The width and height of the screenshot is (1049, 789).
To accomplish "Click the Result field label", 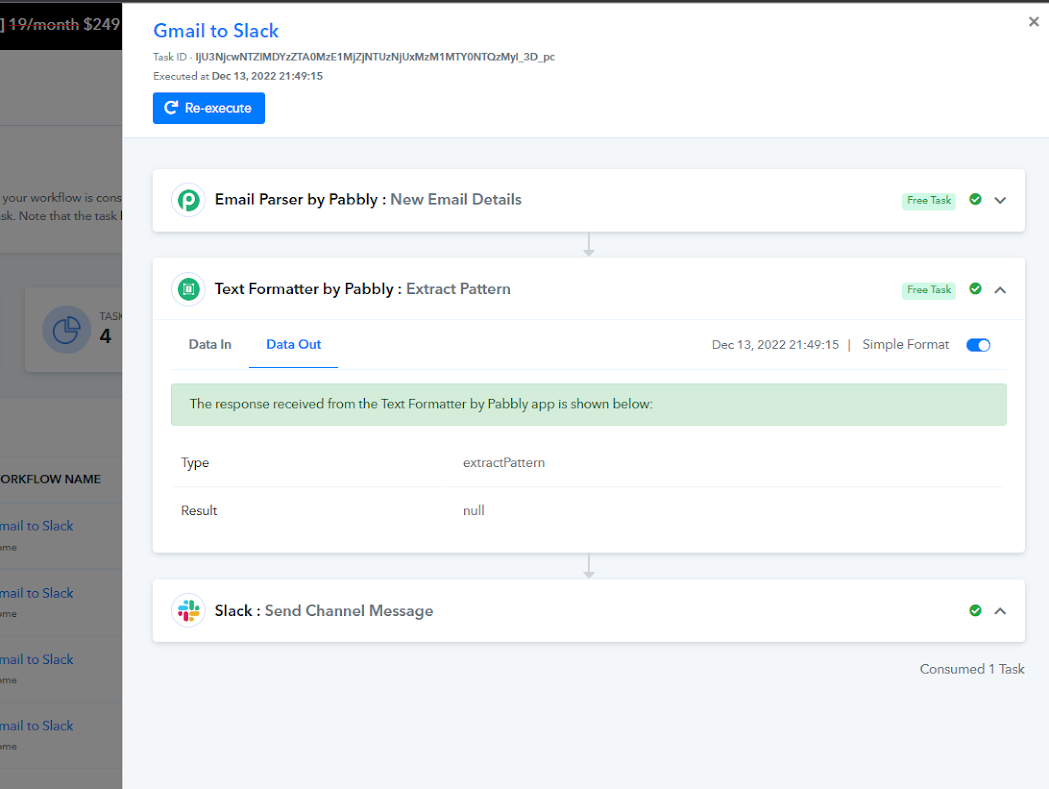I will (x=199, y=511).
